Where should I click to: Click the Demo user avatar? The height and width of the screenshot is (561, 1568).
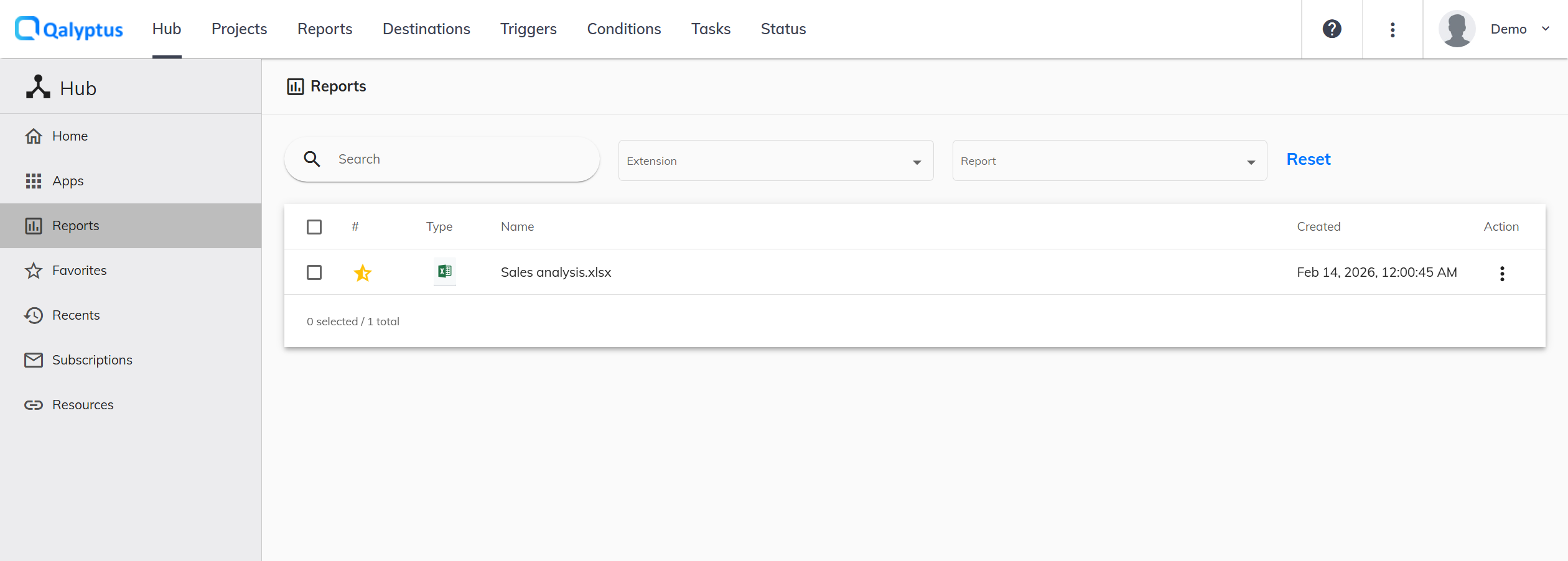click(1457, 29)
